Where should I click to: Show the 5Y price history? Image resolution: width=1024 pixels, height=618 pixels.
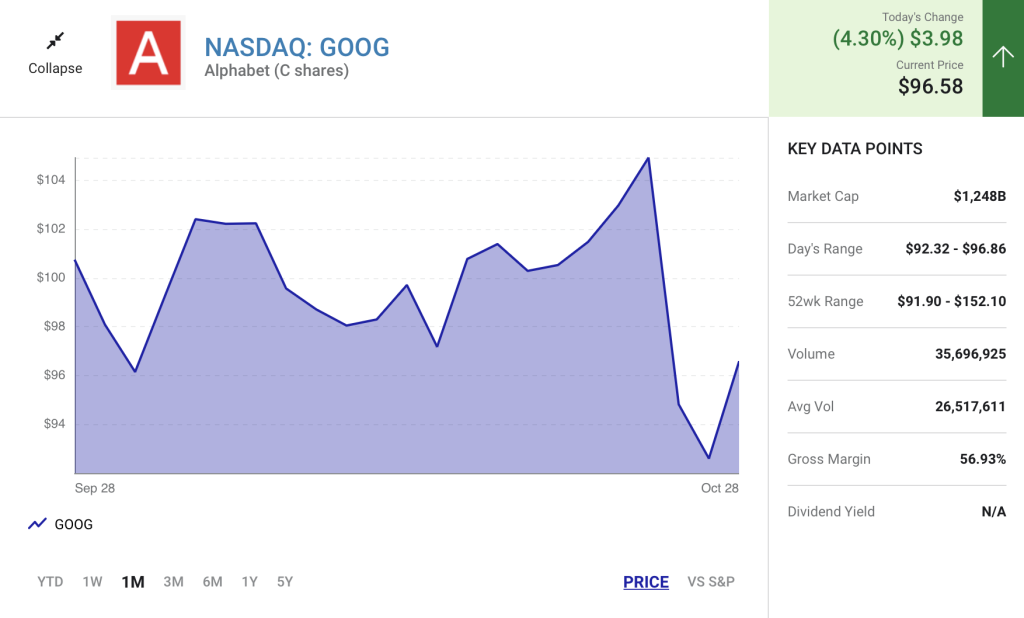(285, 582)
